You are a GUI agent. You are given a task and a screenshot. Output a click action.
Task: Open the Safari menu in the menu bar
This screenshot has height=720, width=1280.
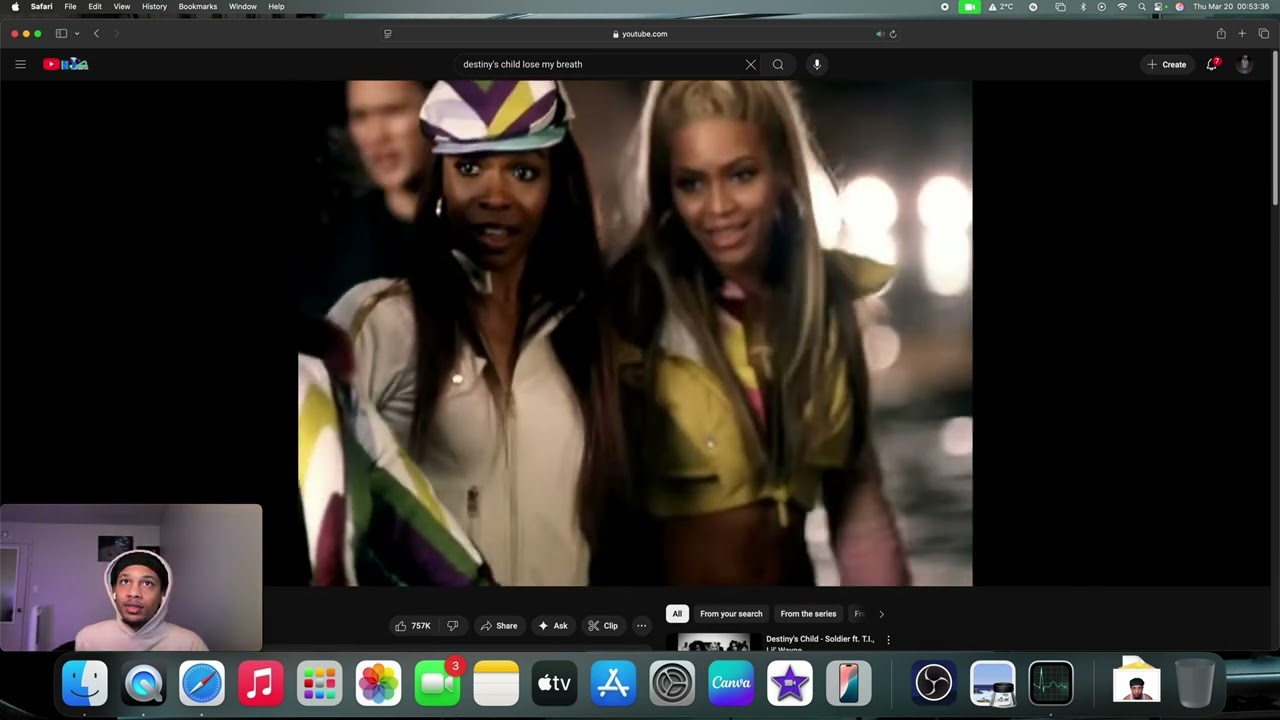point(42,7)
